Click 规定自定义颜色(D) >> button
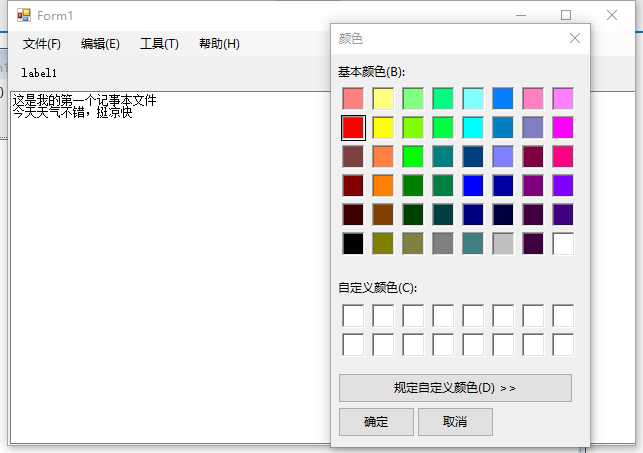This screenshot has width=643, height=453. pyautogui.click(x=455, y=387)
